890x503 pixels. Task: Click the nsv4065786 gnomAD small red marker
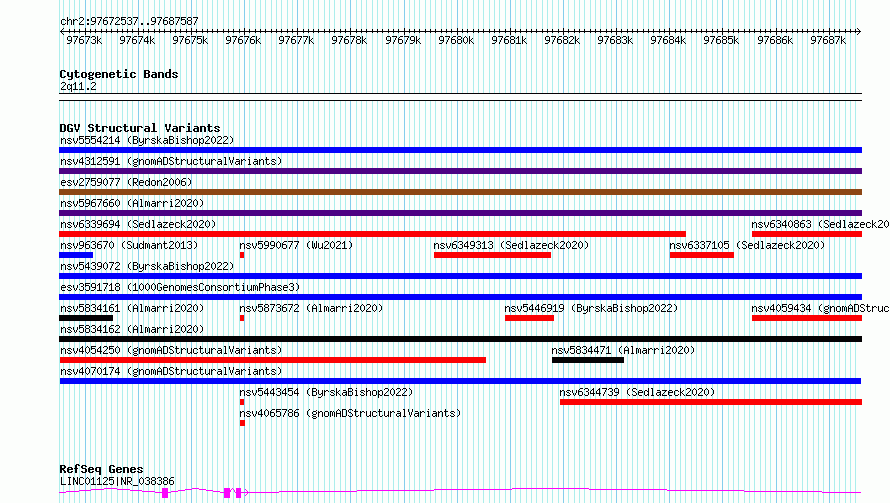pos(242,423)
